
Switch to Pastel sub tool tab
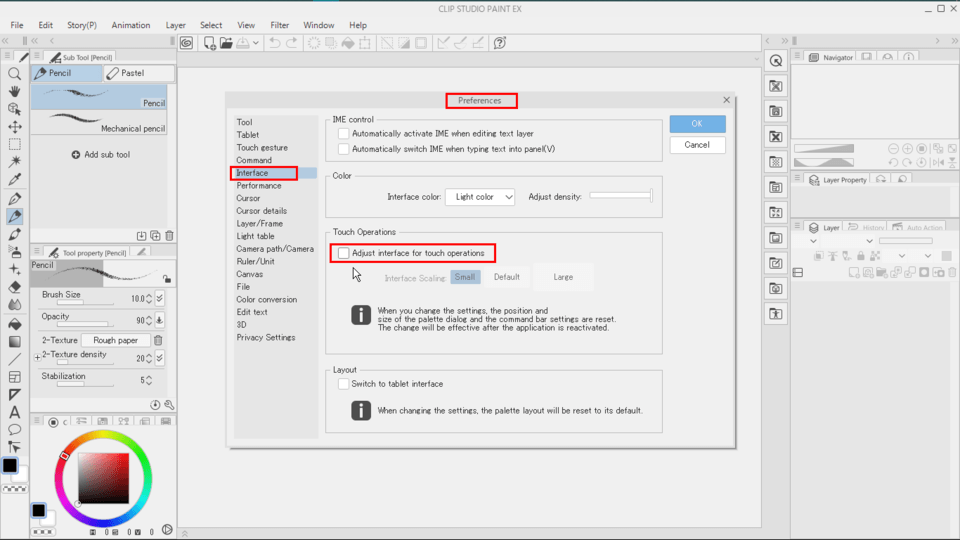click(x=138, y=73)
